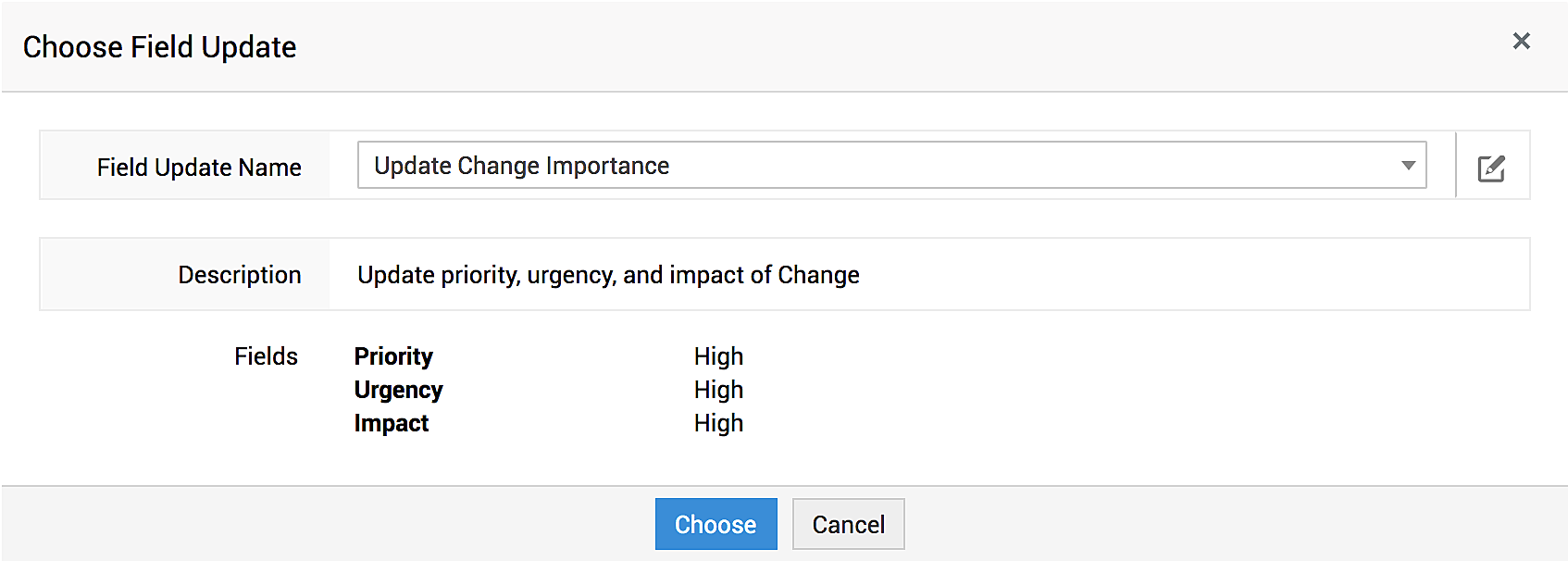Image resolution: width=1568 pixels, height=561 pixels.
Task: Click the 'Update Change Importance' combo box text
Action: [521, 166]
